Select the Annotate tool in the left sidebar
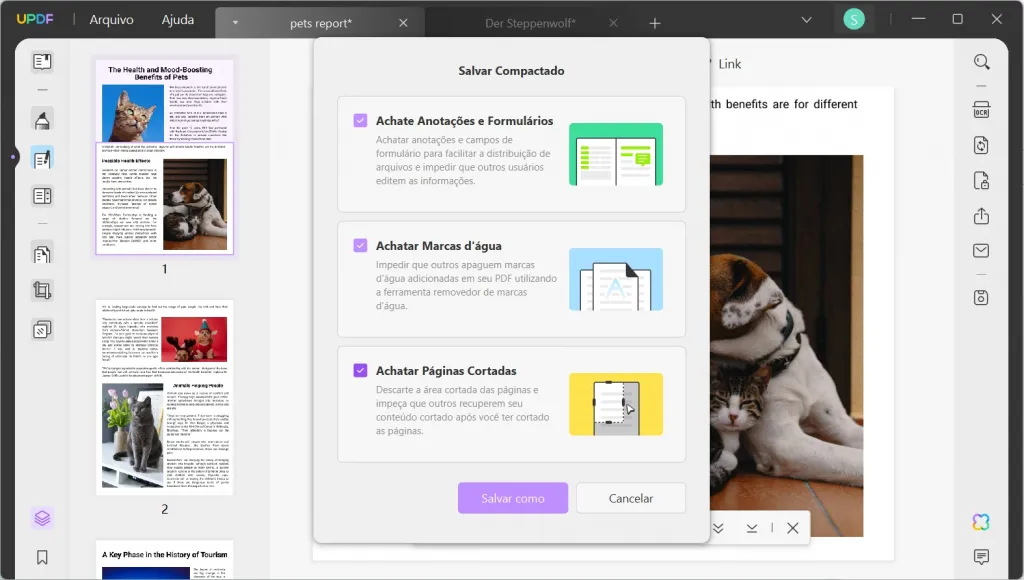The height and width of the screenshot is (580, 1024). 41,119
